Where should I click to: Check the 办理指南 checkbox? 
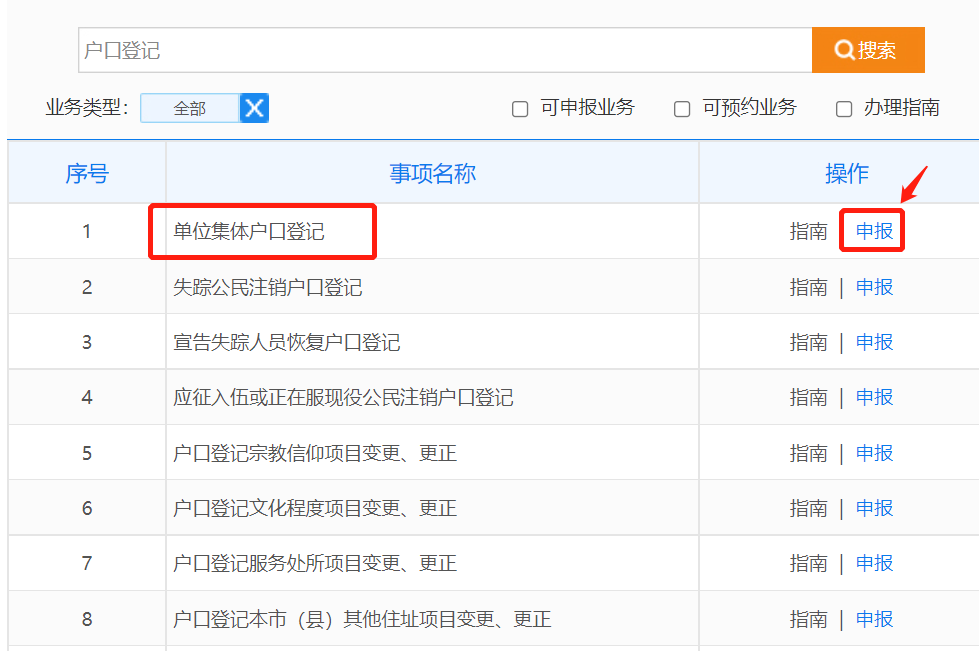pyautogui.click(x=844, y=109)
